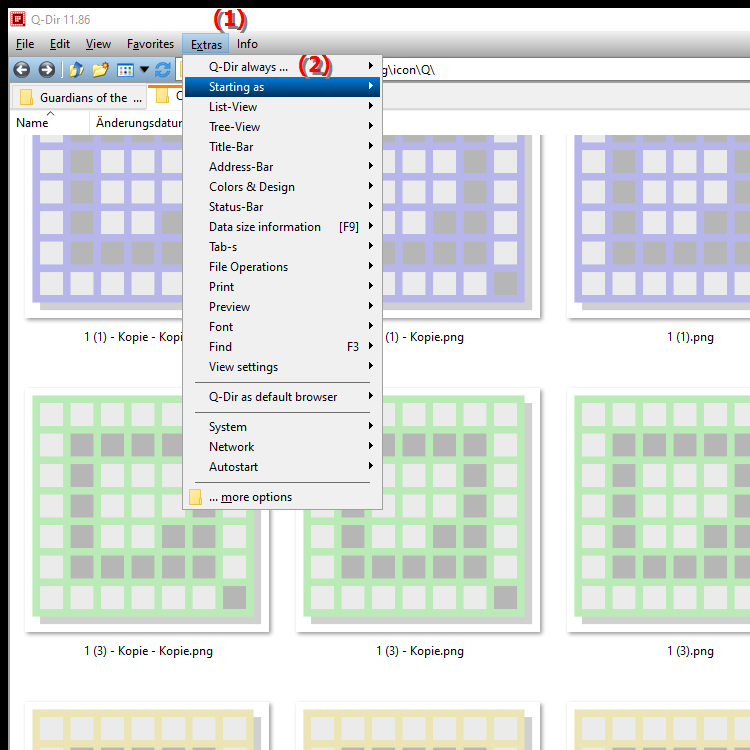Image resolution: width=750 pixels, height=750 pixels.
Task: Expand Data size information submenu
Action: click(x=282, y=227)
